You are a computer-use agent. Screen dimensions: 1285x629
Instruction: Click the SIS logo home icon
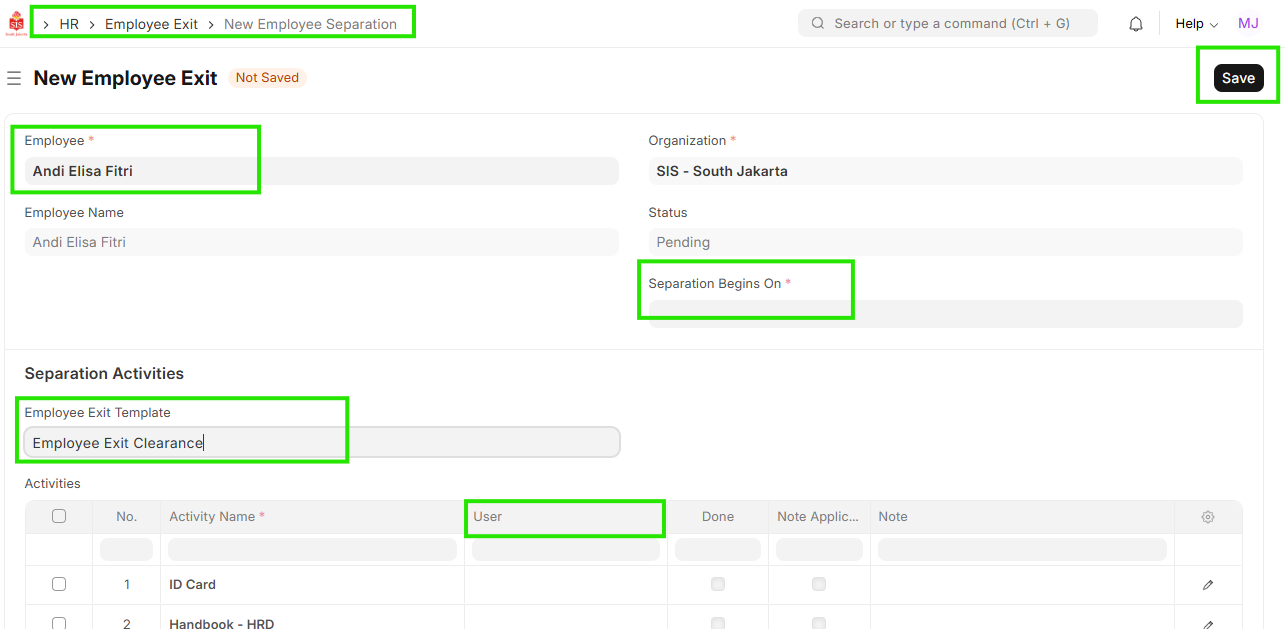coord(15,23)
